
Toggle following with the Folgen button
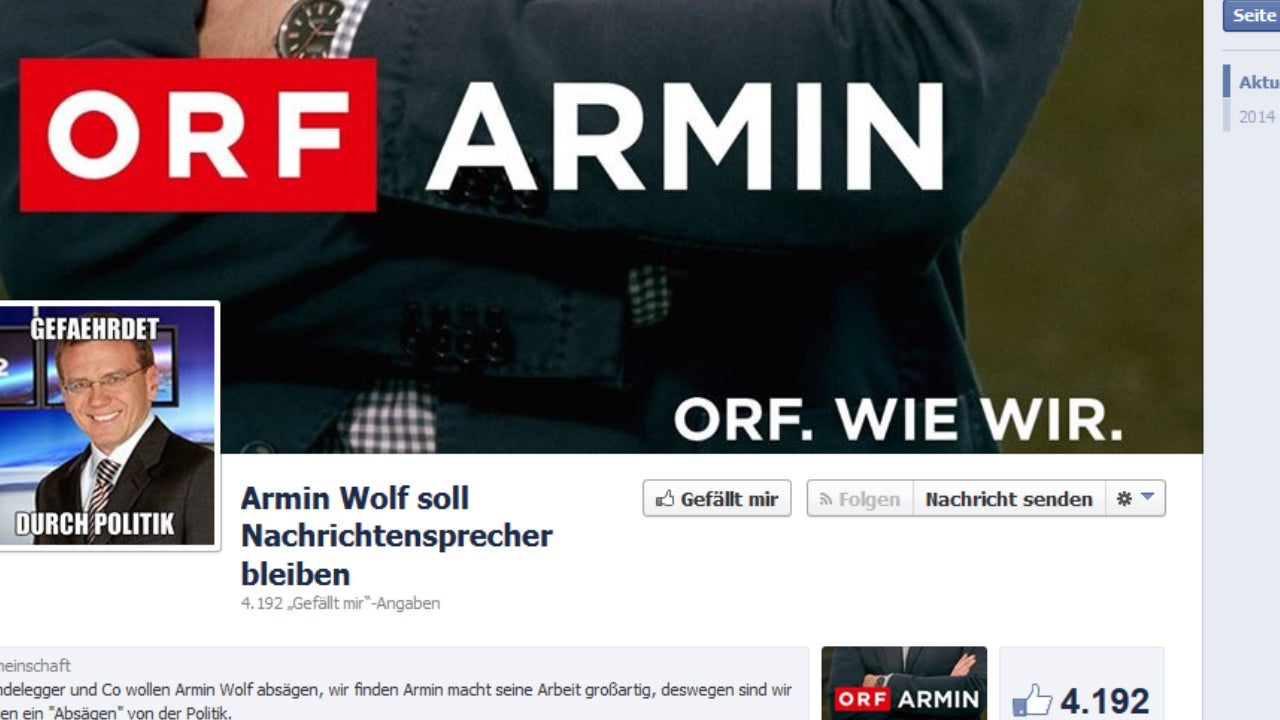click(860, 498)
